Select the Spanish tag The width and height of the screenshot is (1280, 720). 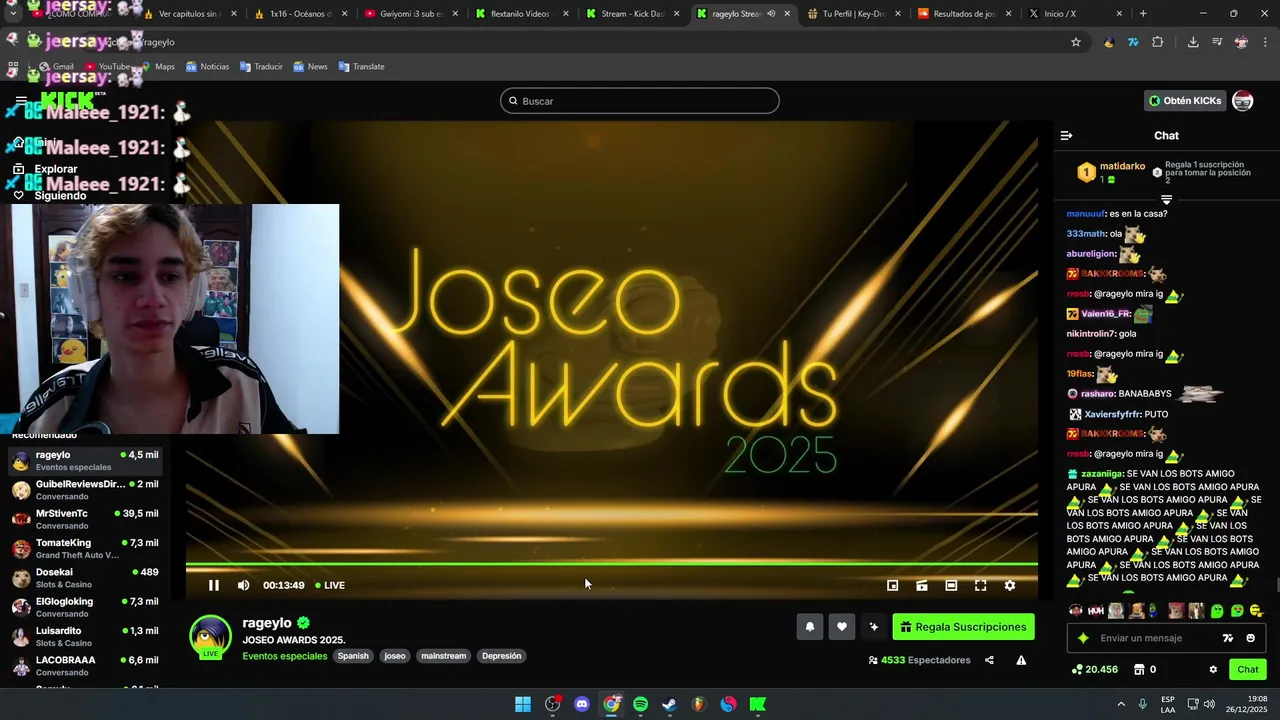[353, 656]
